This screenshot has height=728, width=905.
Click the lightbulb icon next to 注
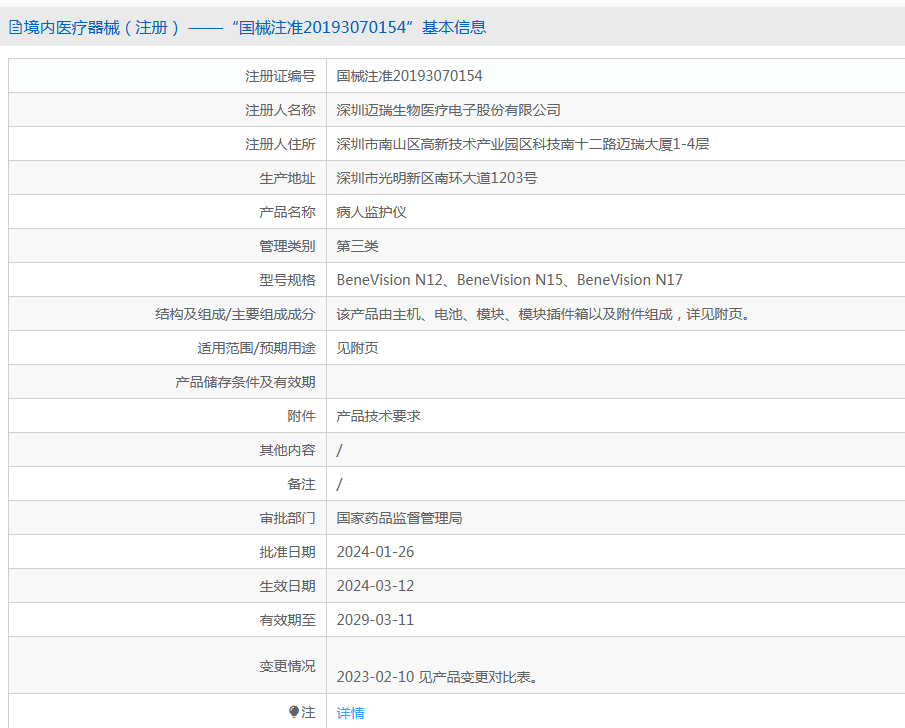click(x=294, y=712)
